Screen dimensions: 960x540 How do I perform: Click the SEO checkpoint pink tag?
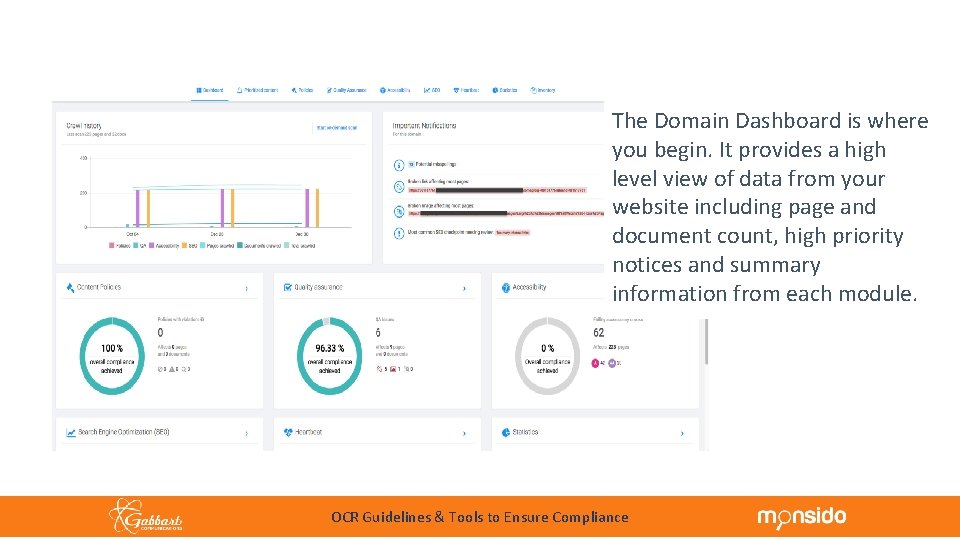512,233
